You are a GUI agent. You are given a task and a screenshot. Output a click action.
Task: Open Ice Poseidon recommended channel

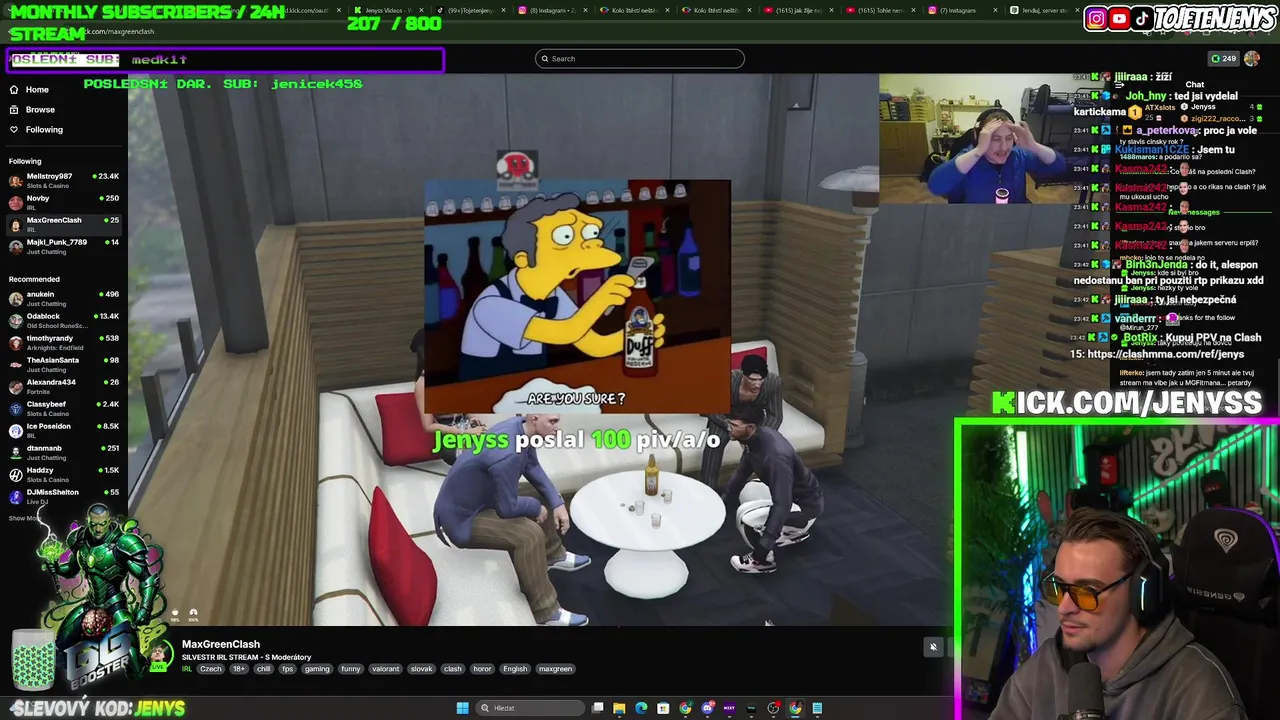(64, 430)
